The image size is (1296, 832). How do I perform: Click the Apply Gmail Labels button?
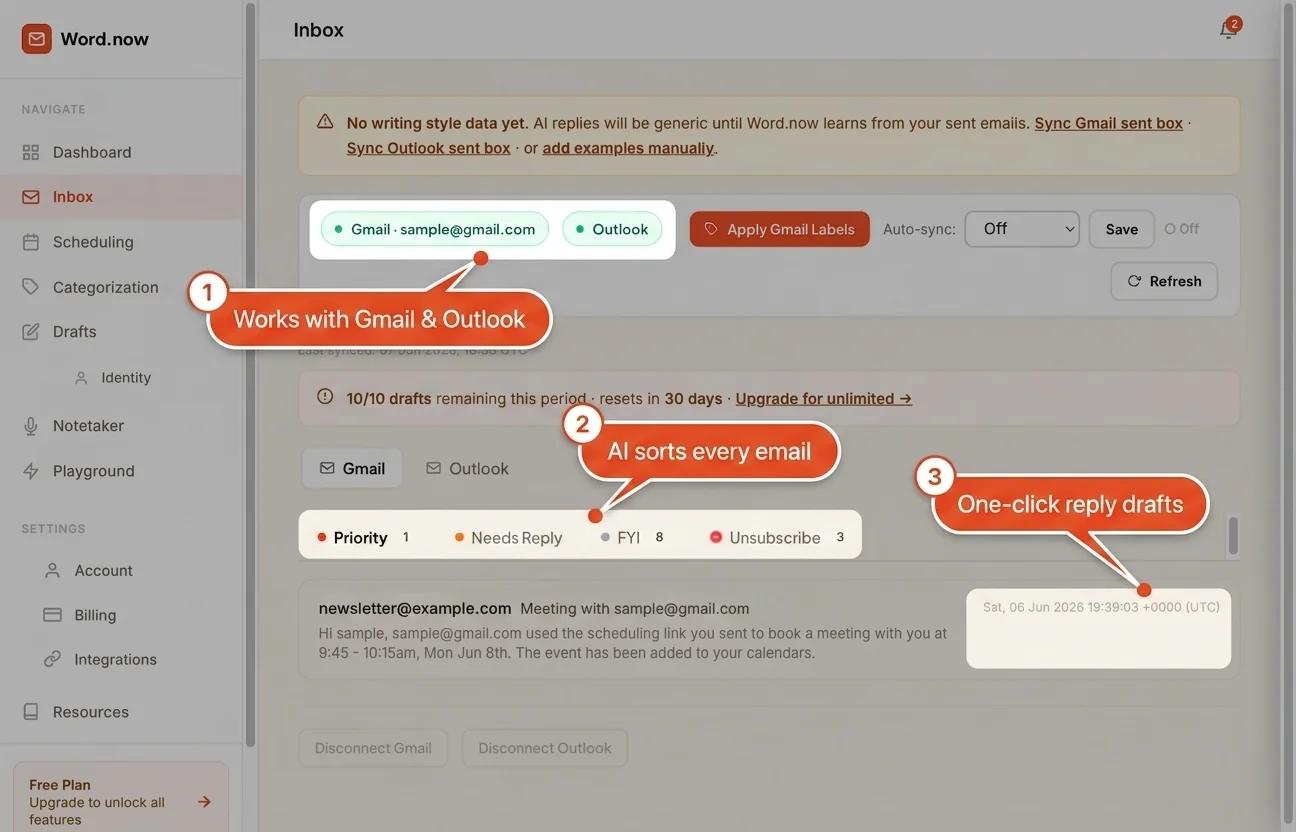780,229
